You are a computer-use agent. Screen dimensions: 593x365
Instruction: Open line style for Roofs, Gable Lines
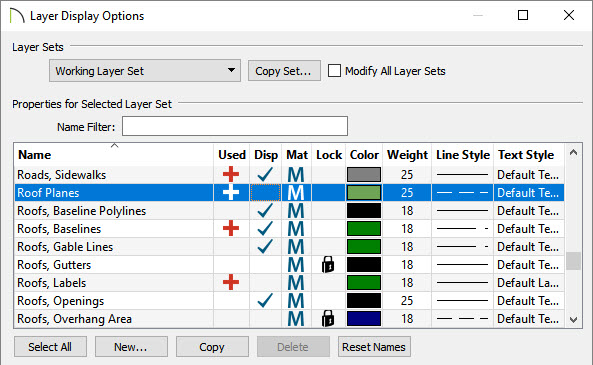point(462,247)
